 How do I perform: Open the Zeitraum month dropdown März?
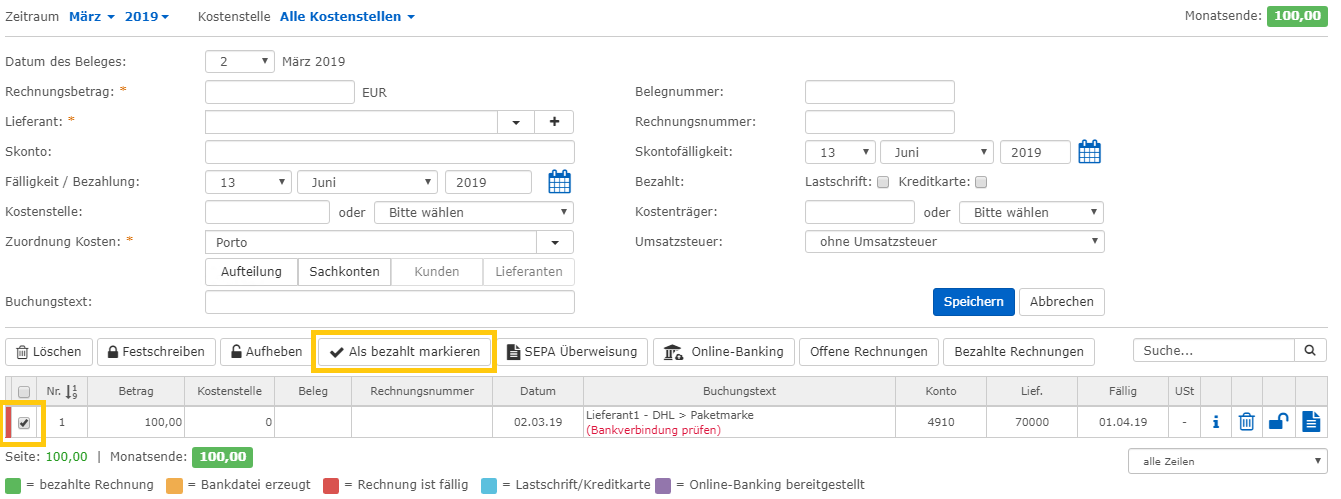(x=92, y=16)
